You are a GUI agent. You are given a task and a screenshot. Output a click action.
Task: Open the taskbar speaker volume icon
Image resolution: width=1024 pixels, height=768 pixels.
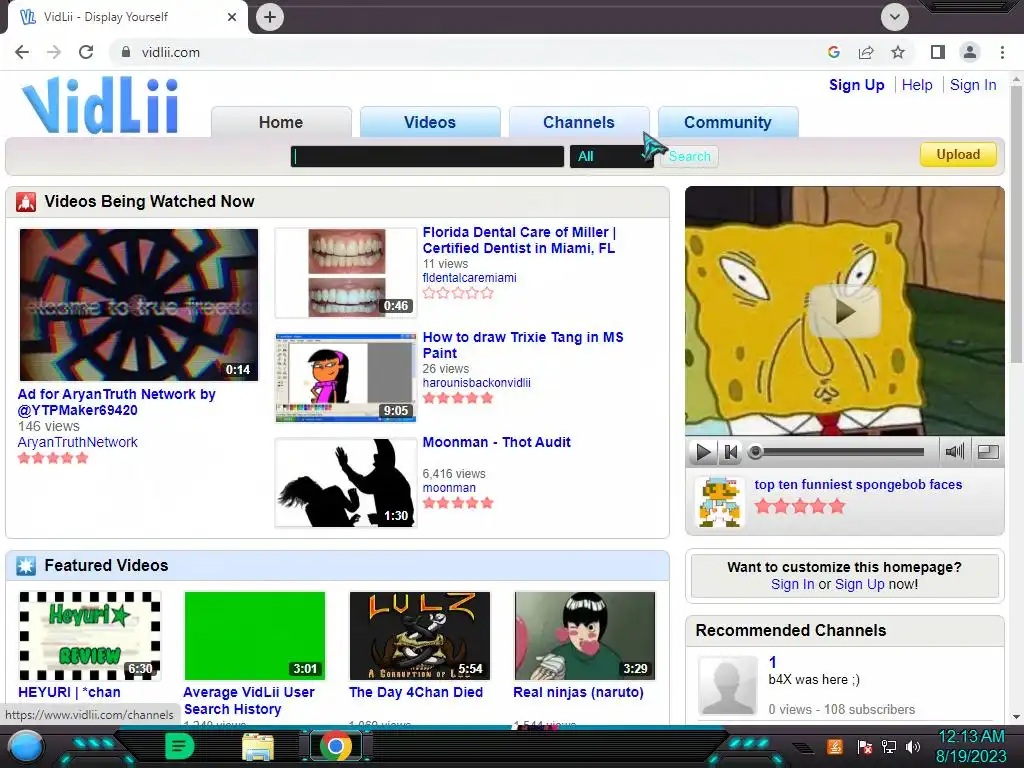pyautogui.click(x=913, y=746)
